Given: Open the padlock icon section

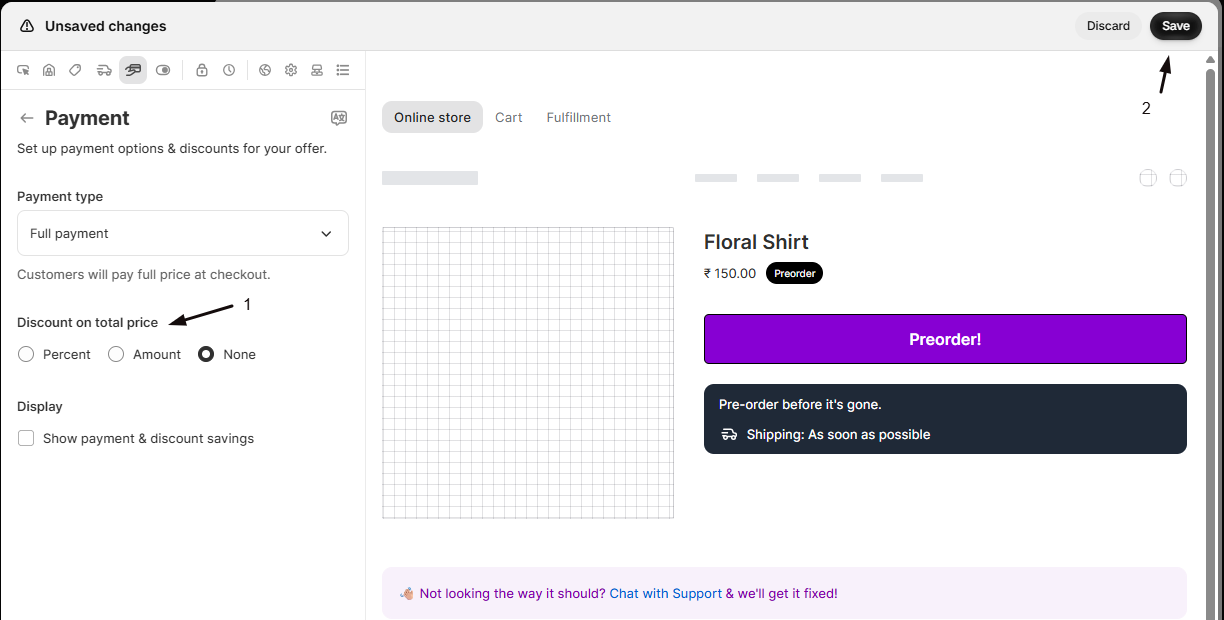Looking at the screenshot, I should 202,70.
